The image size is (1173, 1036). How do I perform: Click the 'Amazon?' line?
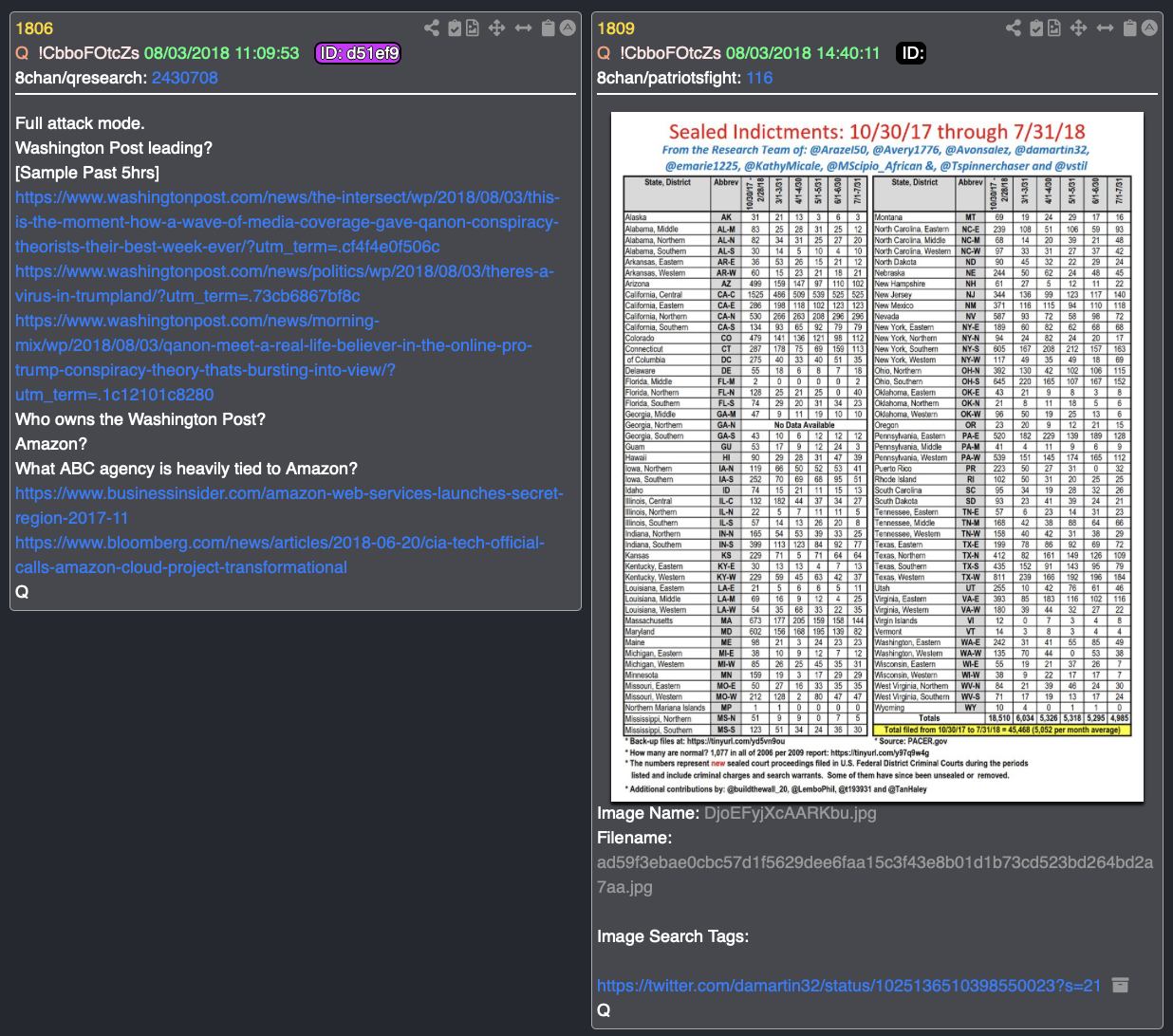click(51, 444)
